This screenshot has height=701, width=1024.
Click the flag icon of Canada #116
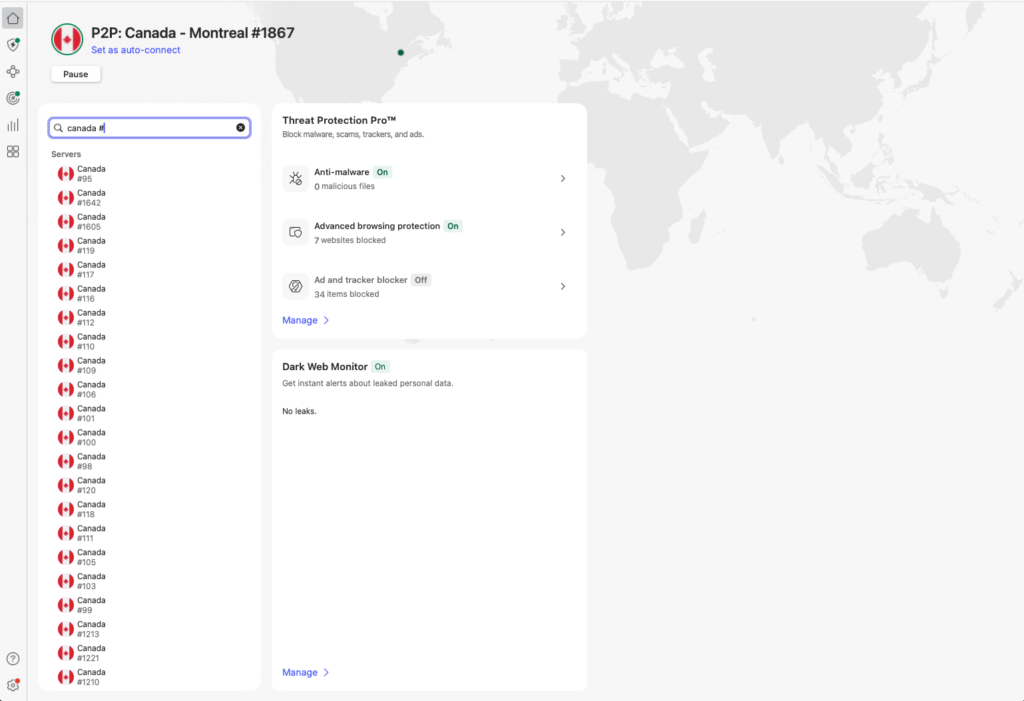point(65,293)
